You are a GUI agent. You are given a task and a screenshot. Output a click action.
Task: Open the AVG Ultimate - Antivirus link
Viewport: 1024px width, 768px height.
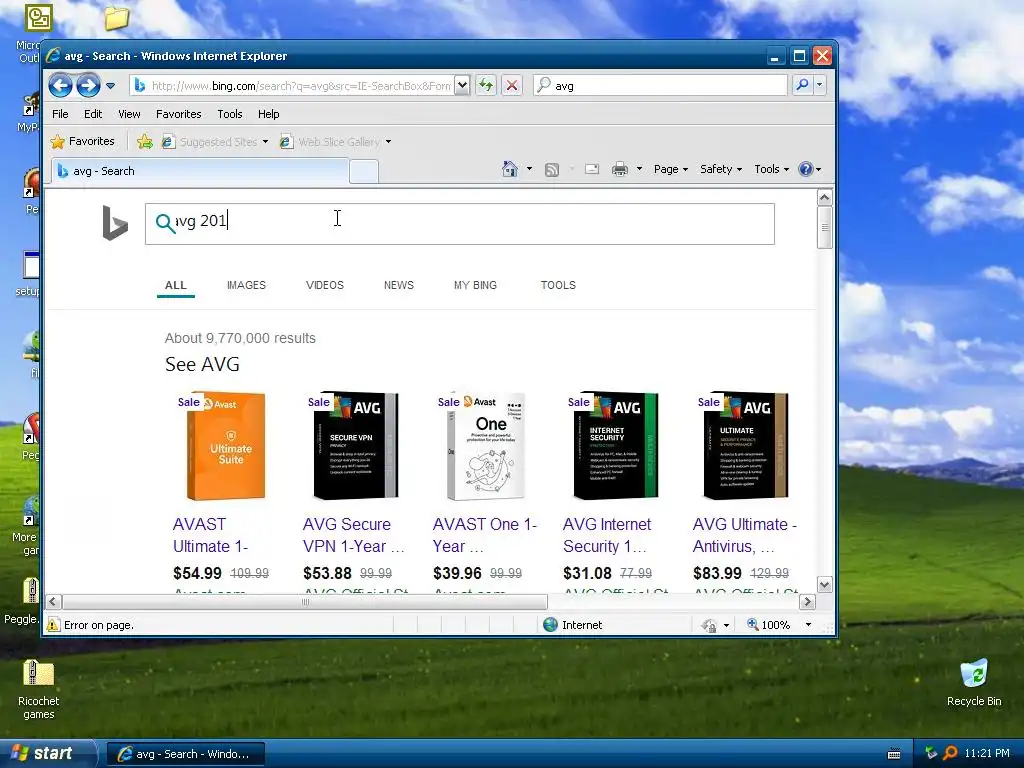tap(744, 536)
